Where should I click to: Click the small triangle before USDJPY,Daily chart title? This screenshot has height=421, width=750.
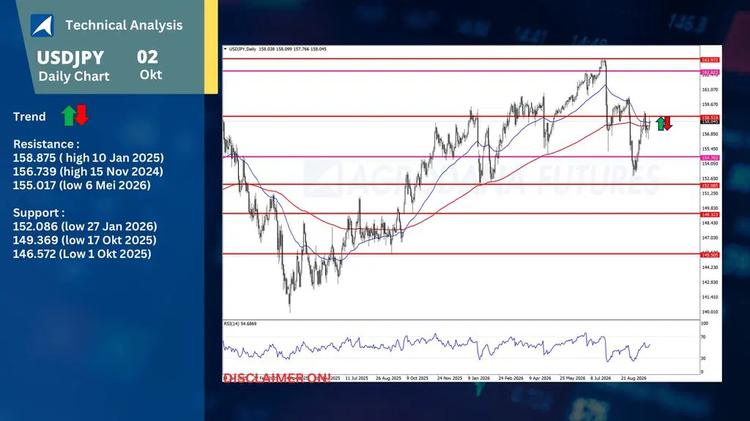[225, 49]
